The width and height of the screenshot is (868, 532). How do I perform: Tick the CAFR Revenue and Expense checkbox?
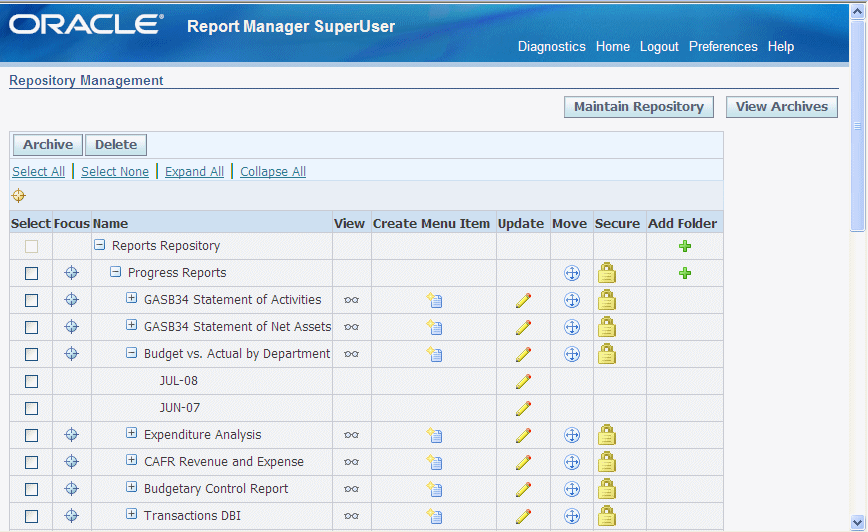point(32,463)
